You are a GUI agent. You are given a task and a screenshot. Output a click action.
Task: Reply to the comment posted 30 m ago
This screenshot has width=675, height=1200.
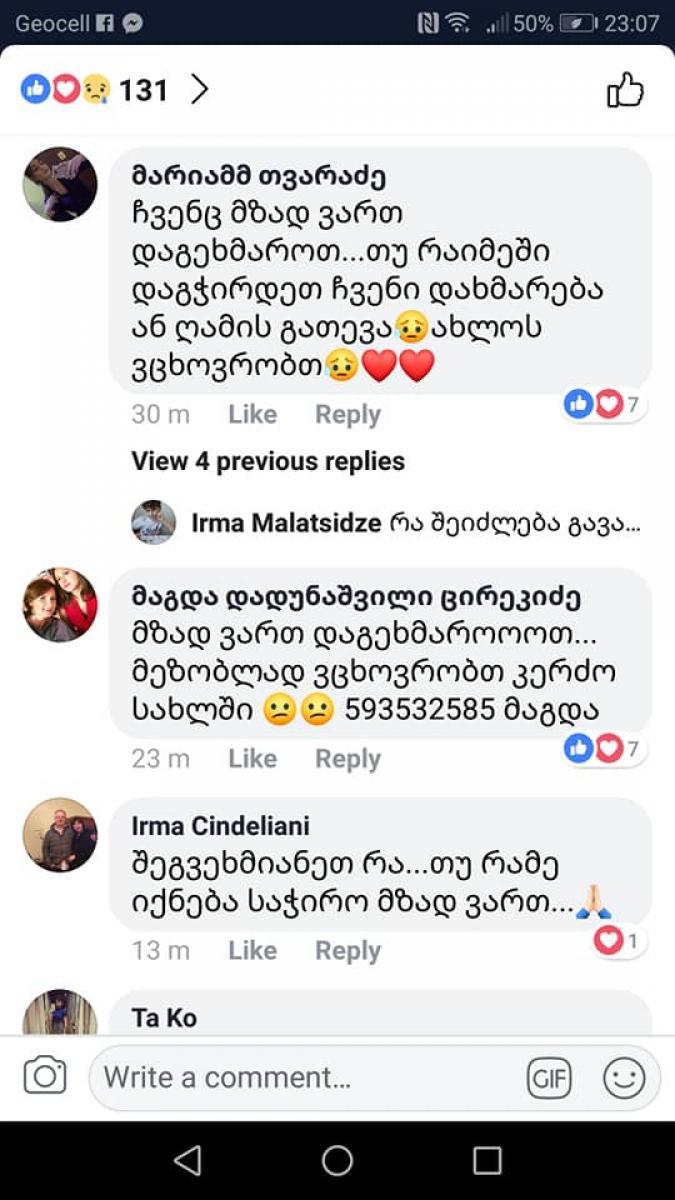pyautogui.click(x=348, y=414)
